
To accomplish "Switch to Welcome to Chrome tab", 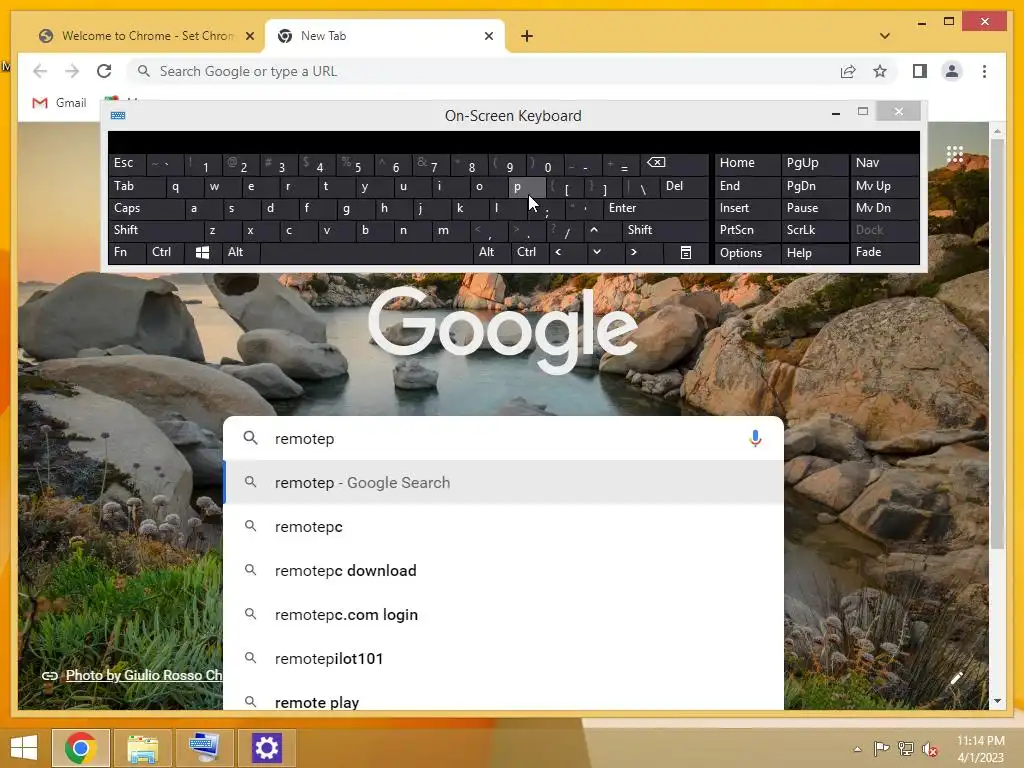I will [146, 36].
